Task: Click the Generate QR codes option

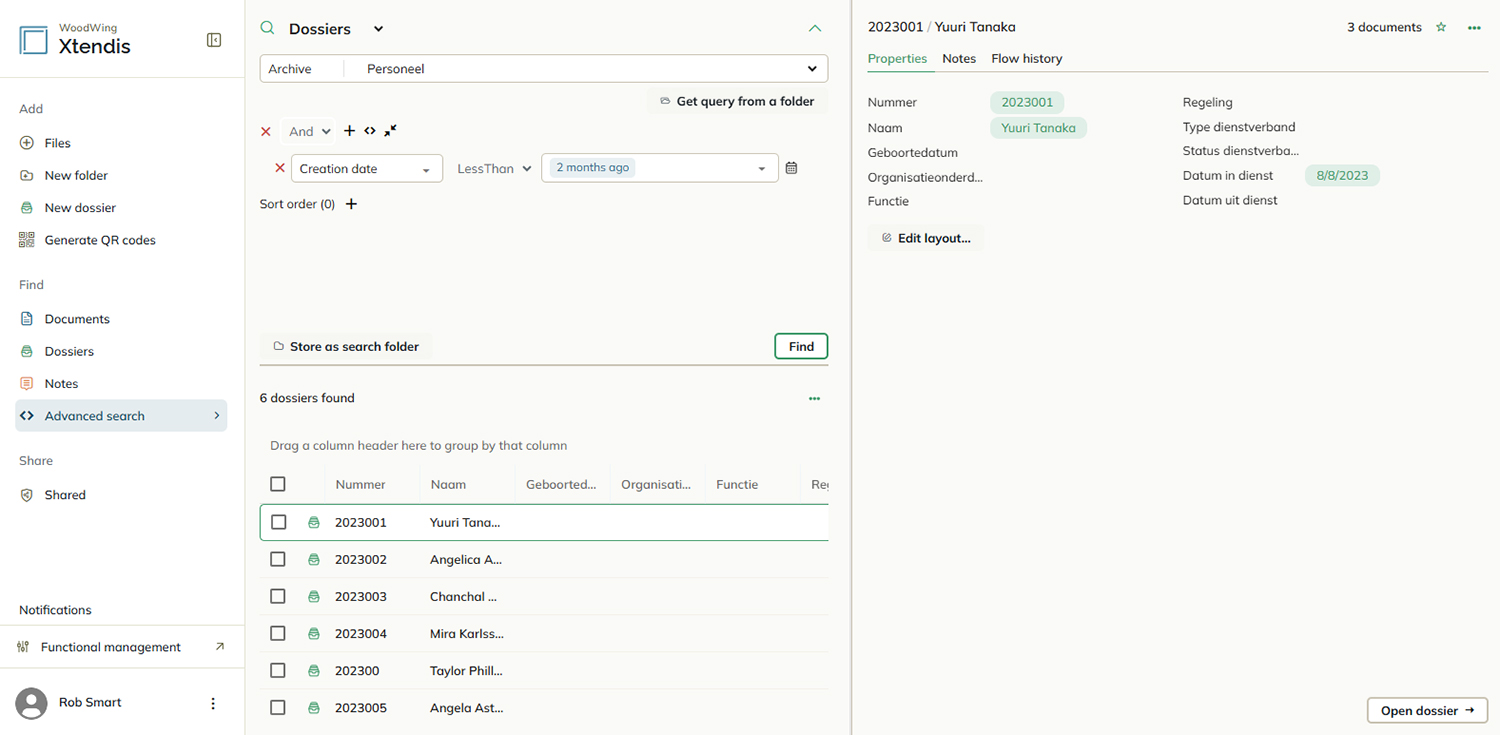Action: click(x=88, y=240)
